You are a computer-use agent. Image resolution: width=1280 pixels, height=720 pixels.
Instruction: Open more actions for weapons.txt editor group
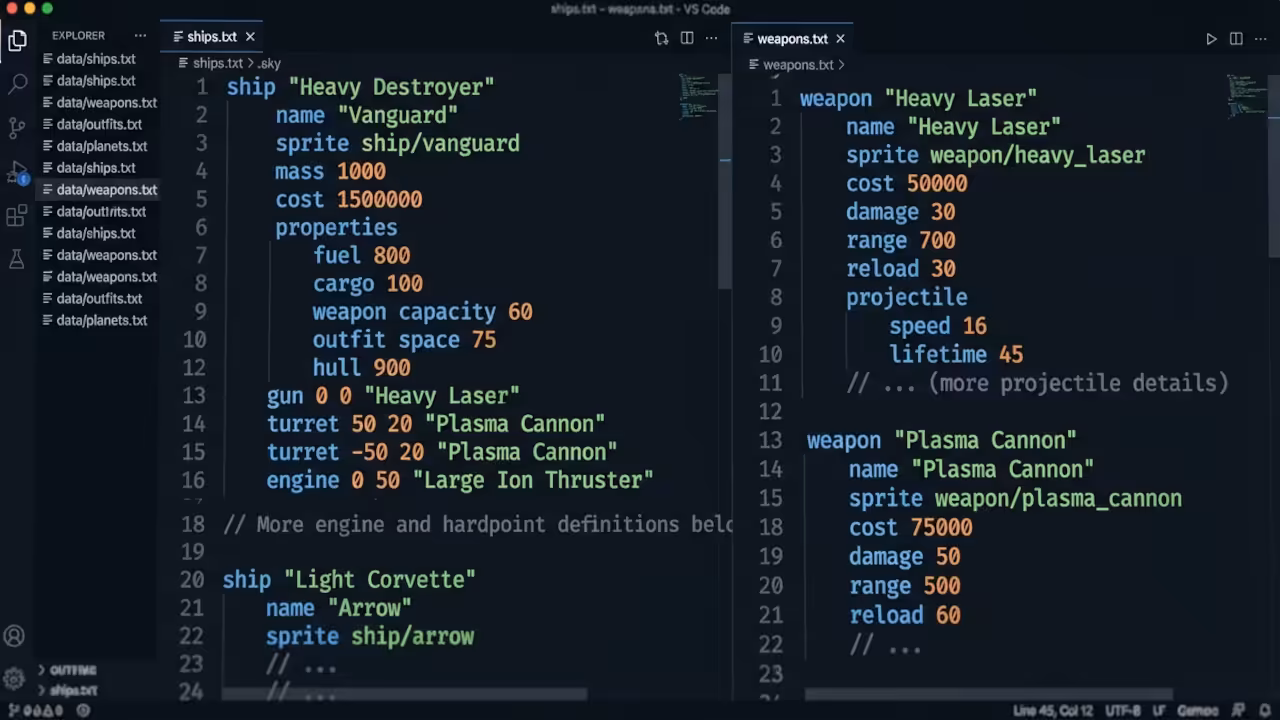click(1261, 39)
